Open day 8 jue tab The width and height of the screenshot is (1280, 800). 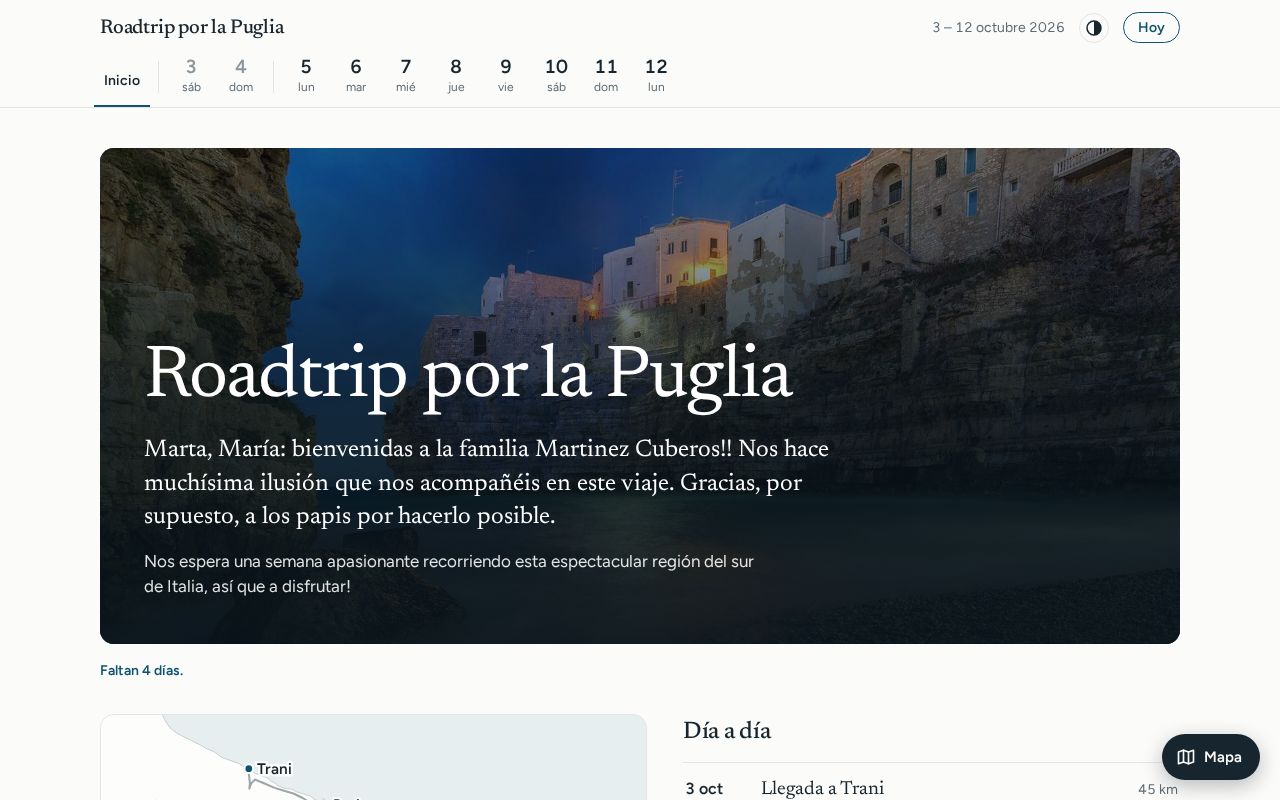coord(456,75)
